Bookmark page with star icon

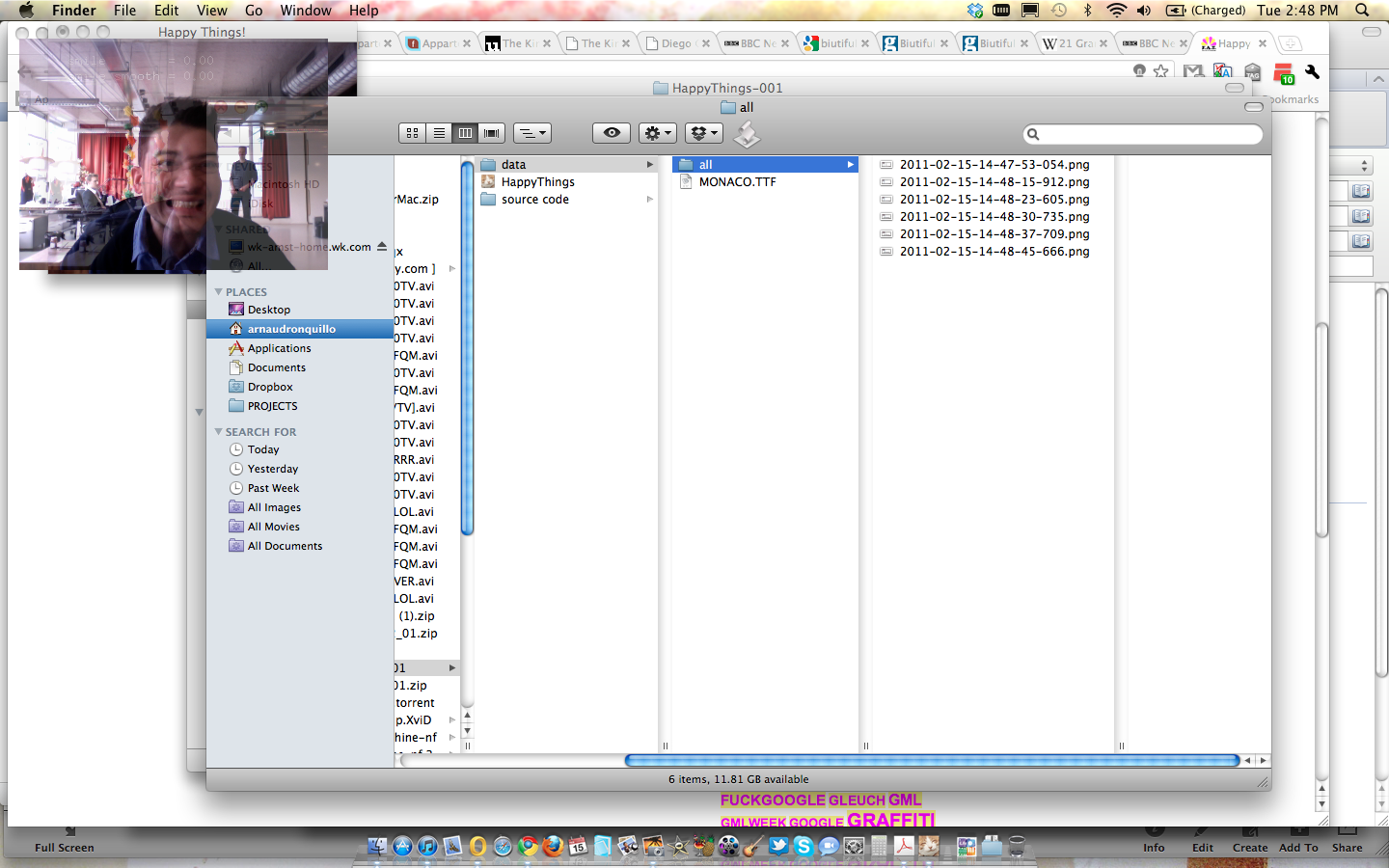1161,71
